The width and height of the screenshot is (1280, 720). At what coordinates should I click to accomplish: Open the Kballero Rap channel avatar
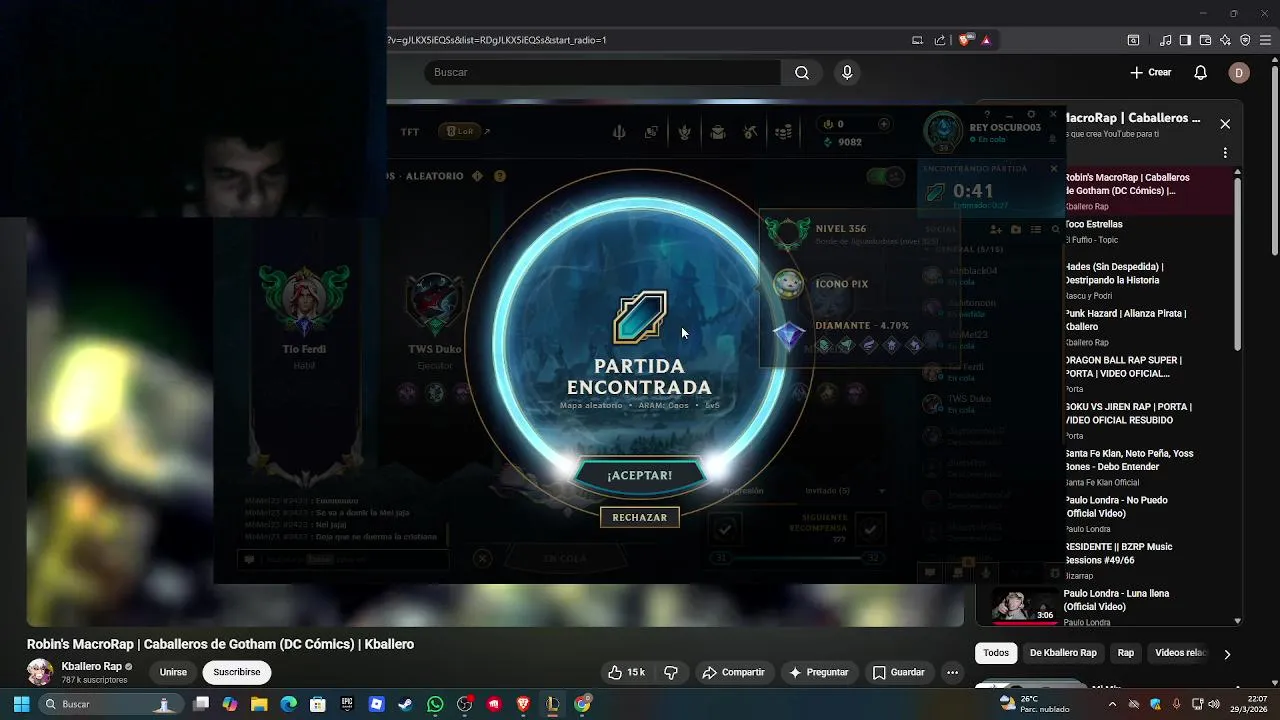click(40, 672)
